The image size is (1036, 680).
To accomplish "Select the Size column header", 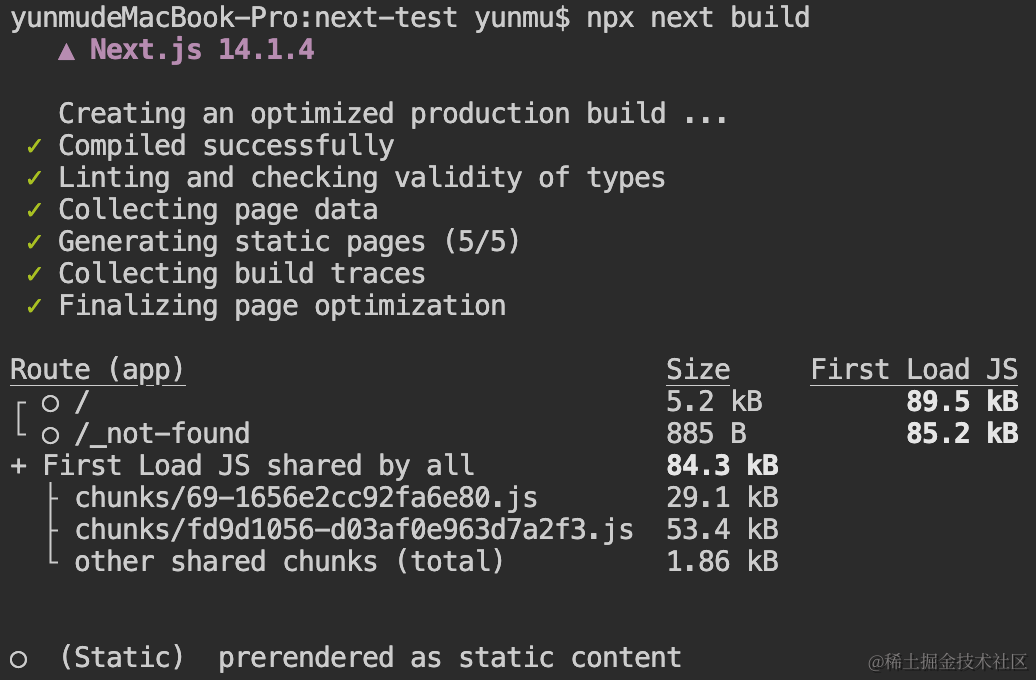I will click(698, 369).
